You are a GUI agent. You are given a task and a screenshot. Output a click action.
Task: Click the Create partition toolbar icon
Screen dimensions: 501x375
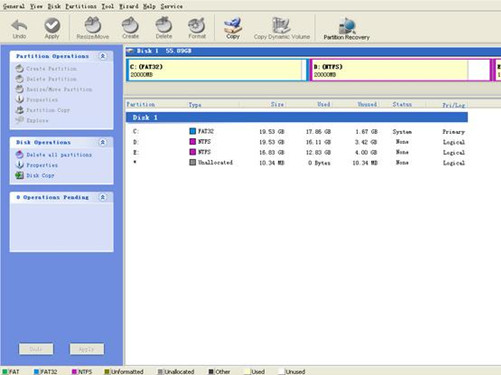(x=130, y=29)
